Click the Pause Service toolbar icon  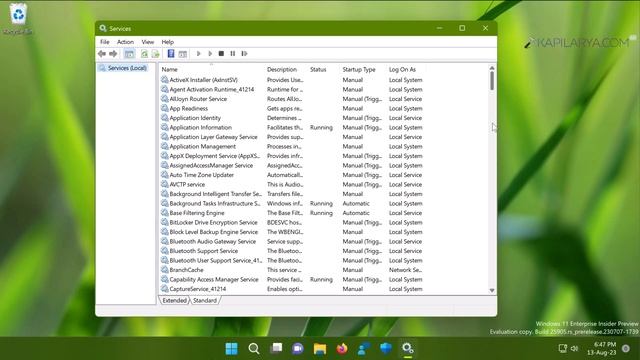(233, 53)
